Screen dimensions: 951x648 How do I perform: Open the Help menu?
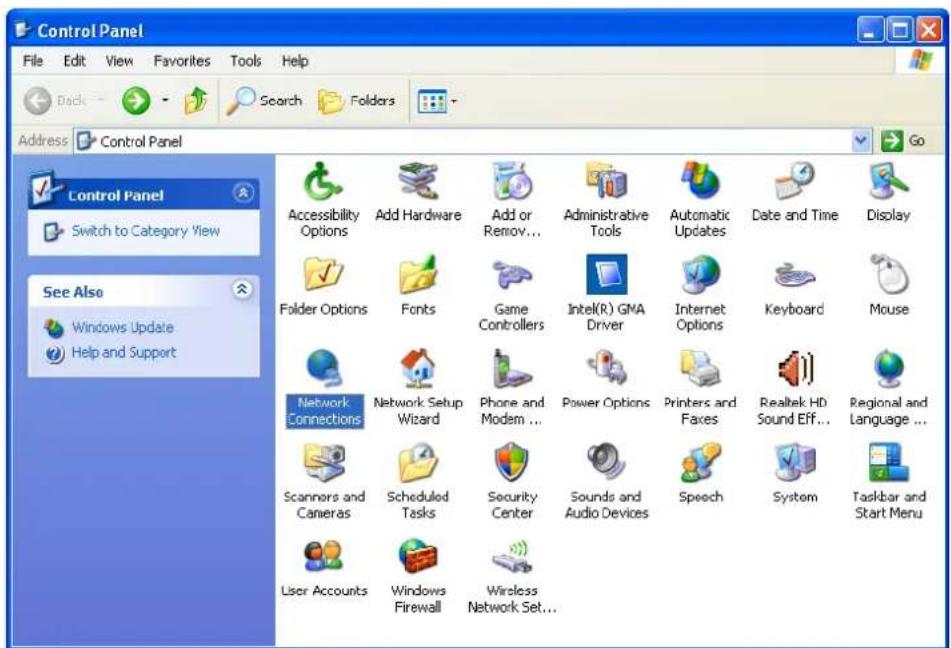click(x=295, y=61)
